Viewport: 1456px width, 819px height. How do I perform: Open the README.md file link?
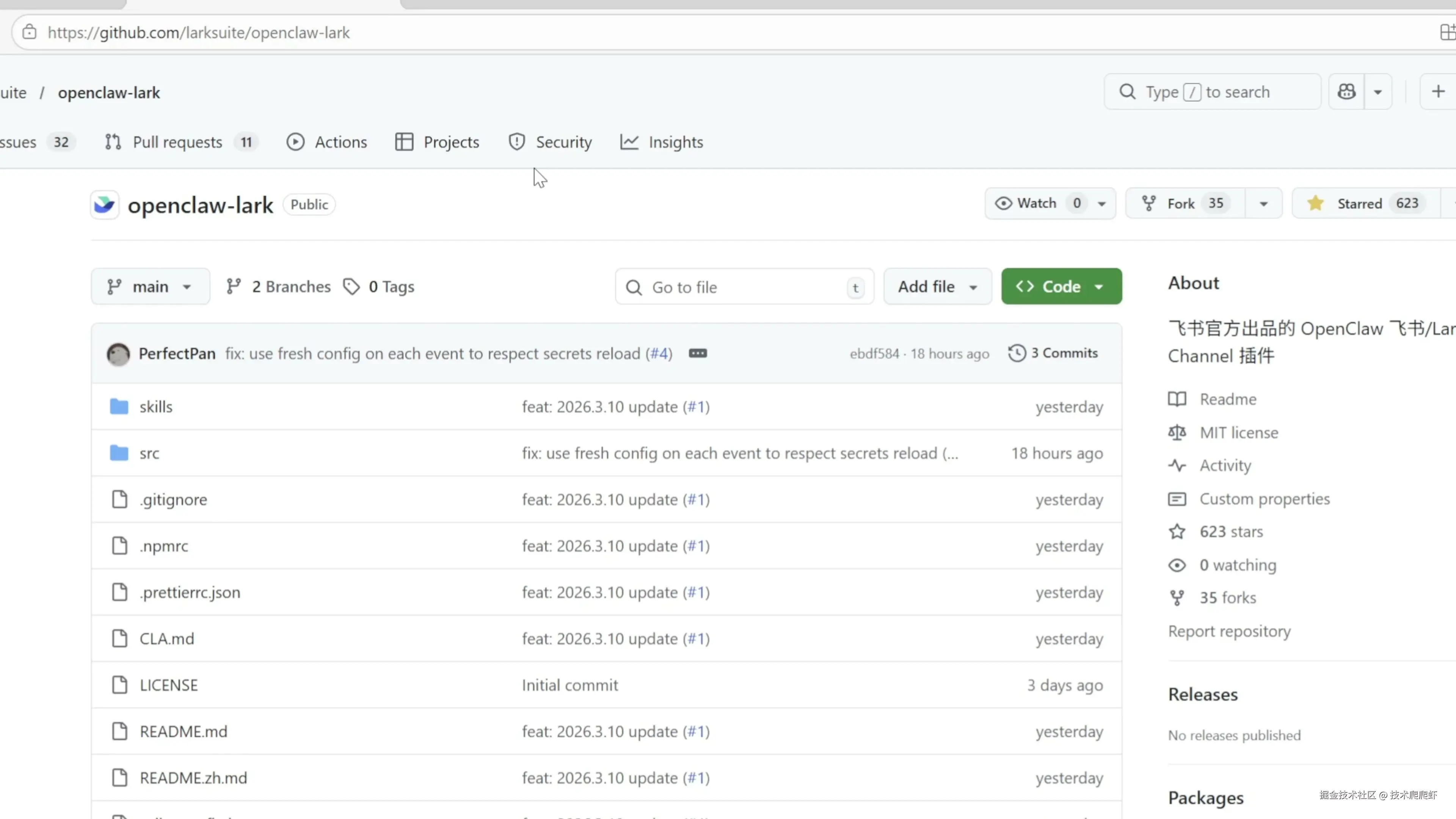pyautogui.click(x=183, y=731)
